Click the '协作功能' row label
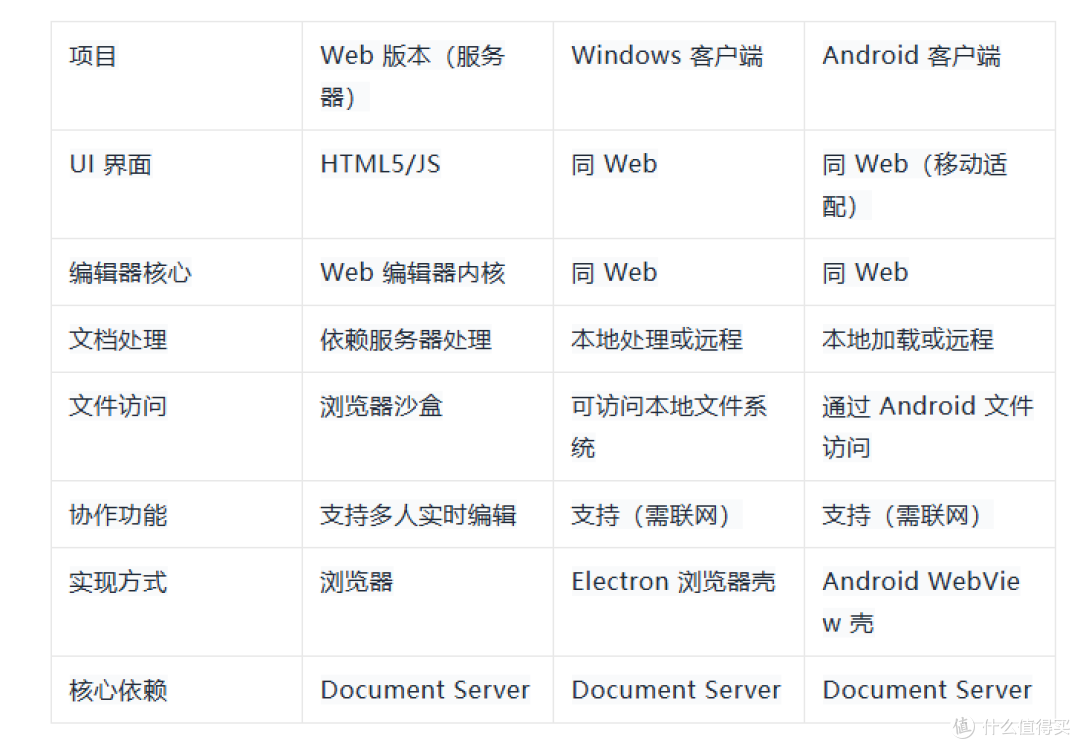This screenshot has height=749, width=1080. [118, 515]
